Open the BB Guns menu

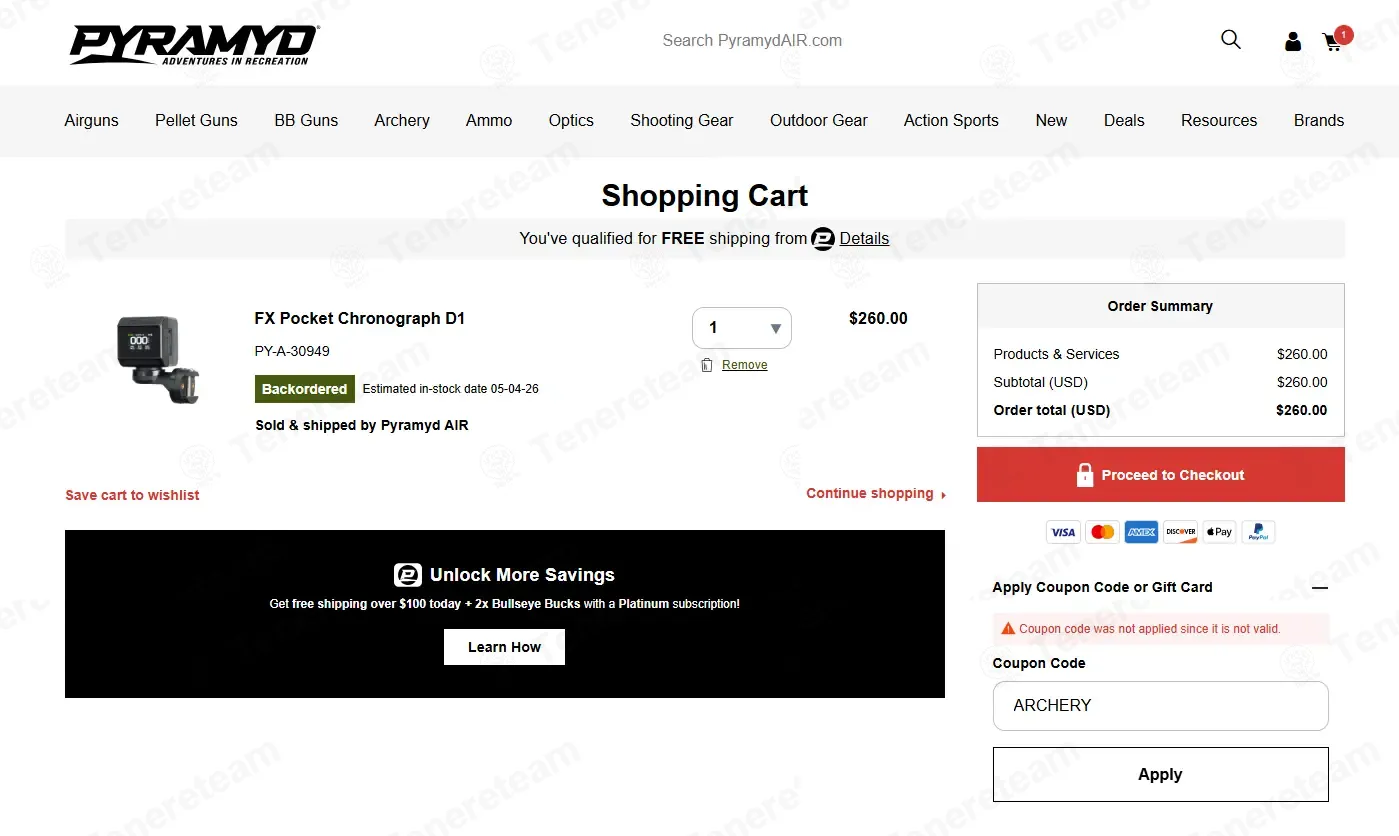(x=306, y=120)
